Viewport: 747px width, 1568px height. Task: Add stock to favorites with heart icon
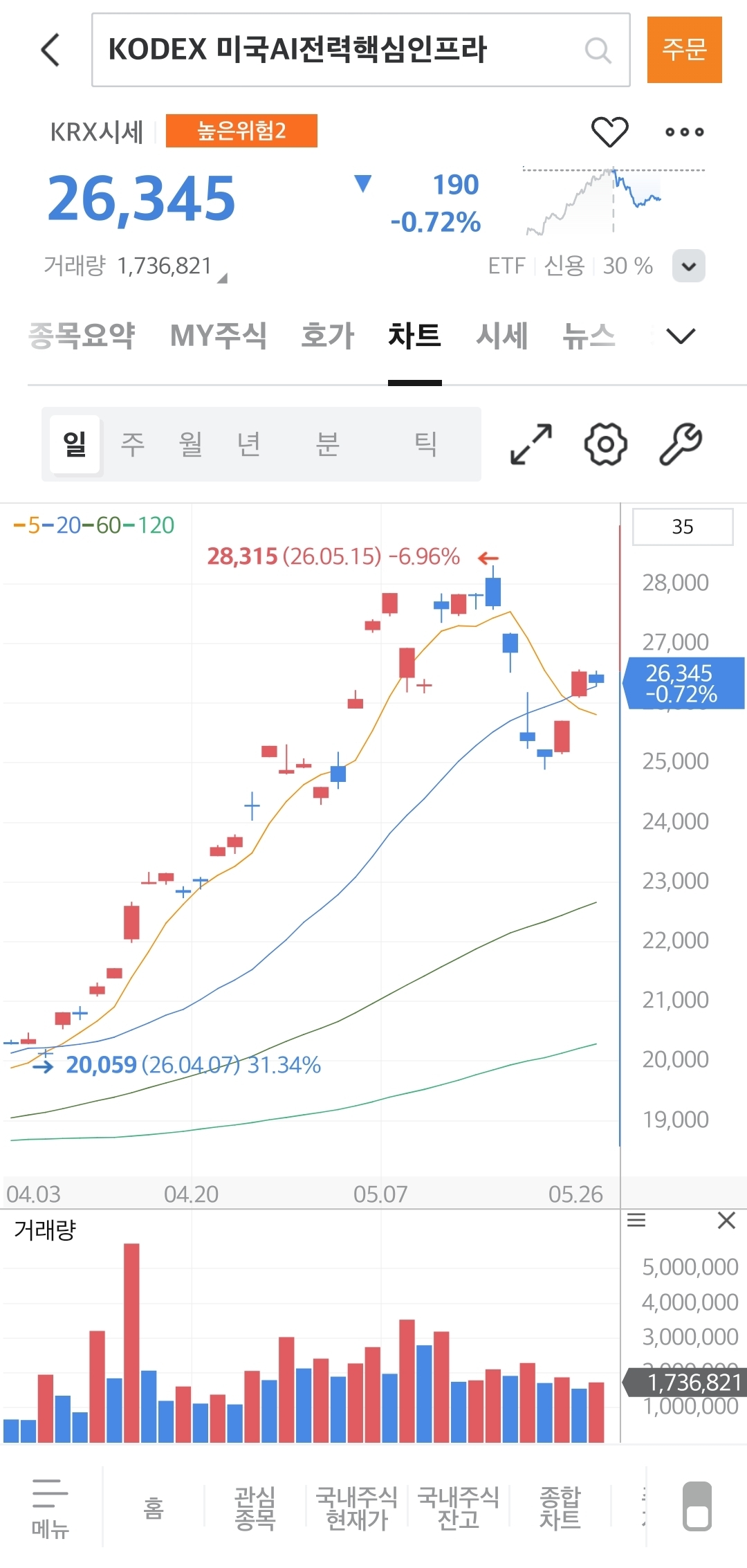(609, 131)
